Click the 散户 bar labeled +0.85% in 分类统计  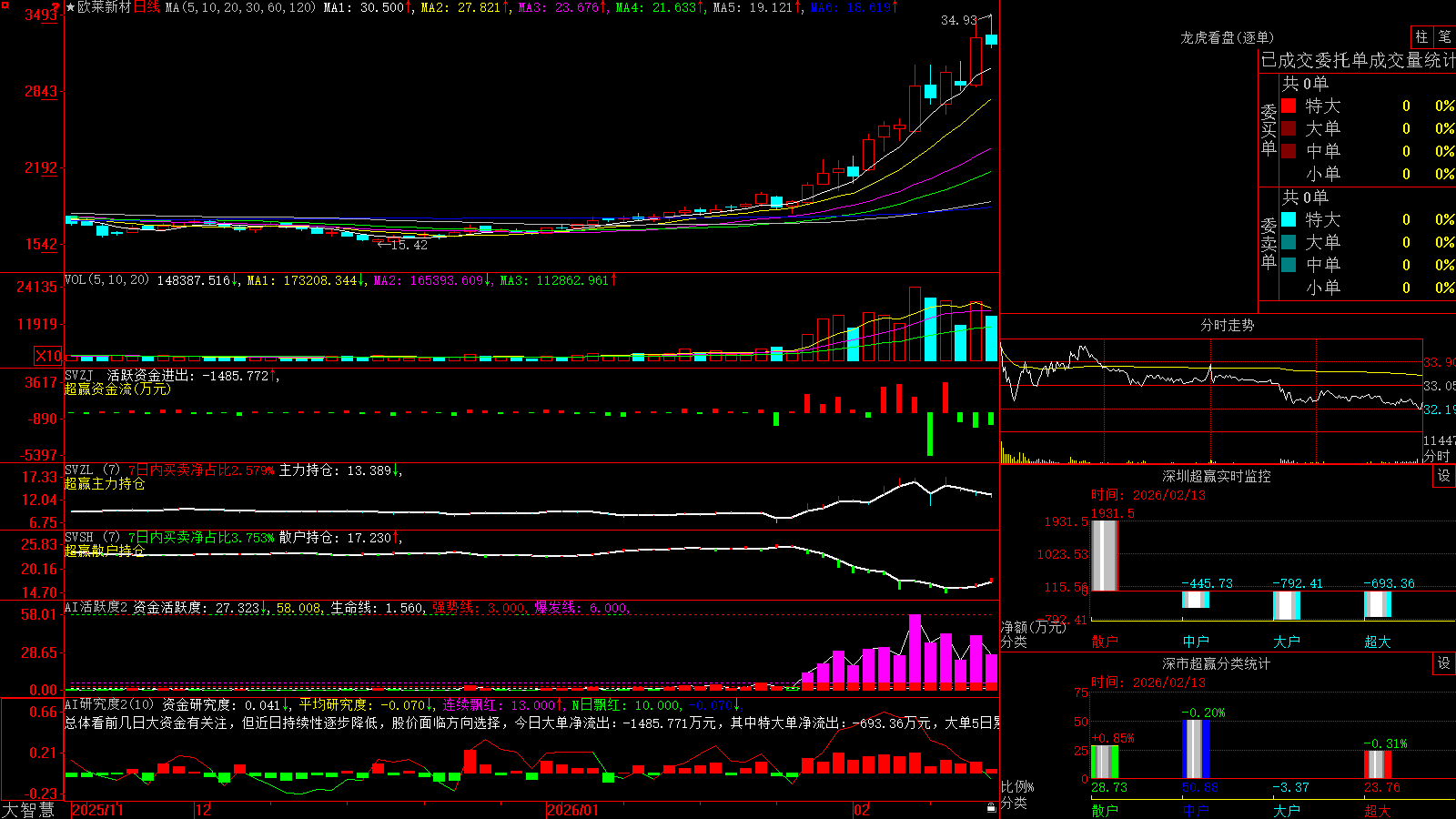click(1104, 763)
